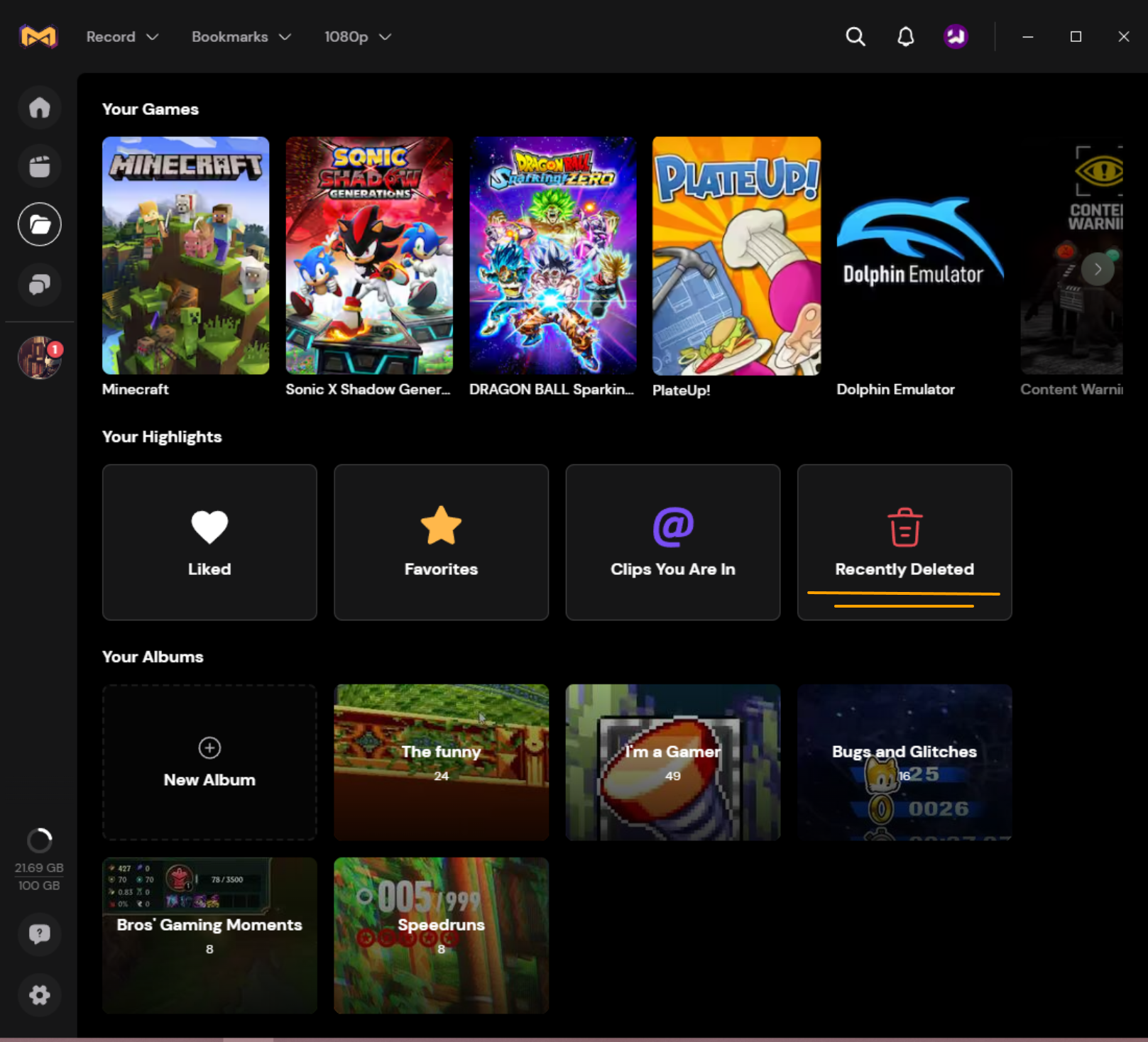The width and height of the screenshot is (1148, 1042).
Task: Open the Speedruns album
Action: click(x=441, y=936)
